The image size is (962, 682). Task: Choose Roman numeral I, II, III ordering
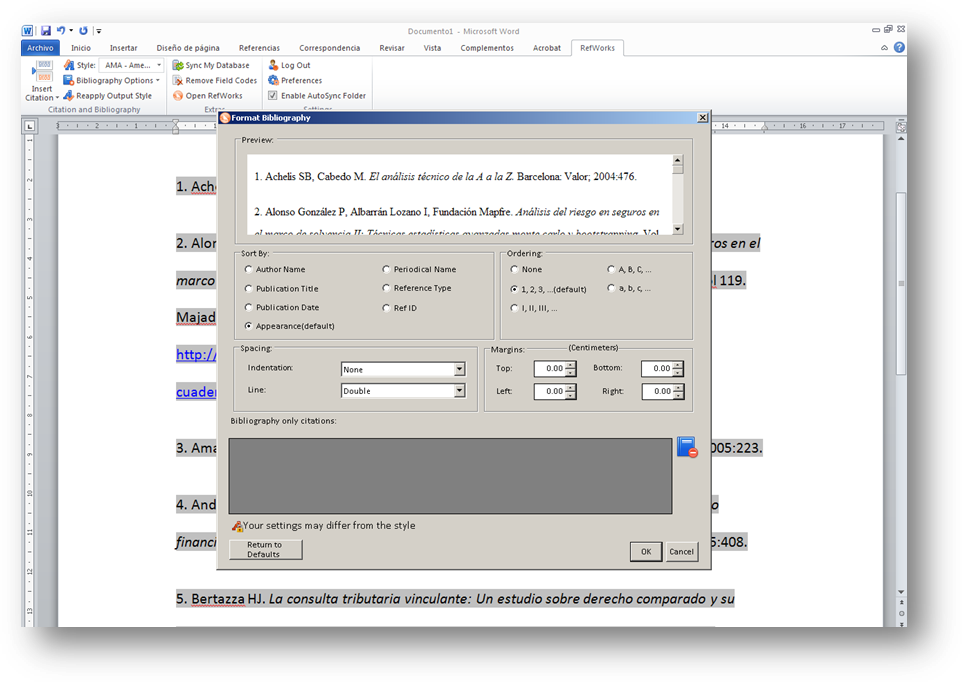(514, 308)
